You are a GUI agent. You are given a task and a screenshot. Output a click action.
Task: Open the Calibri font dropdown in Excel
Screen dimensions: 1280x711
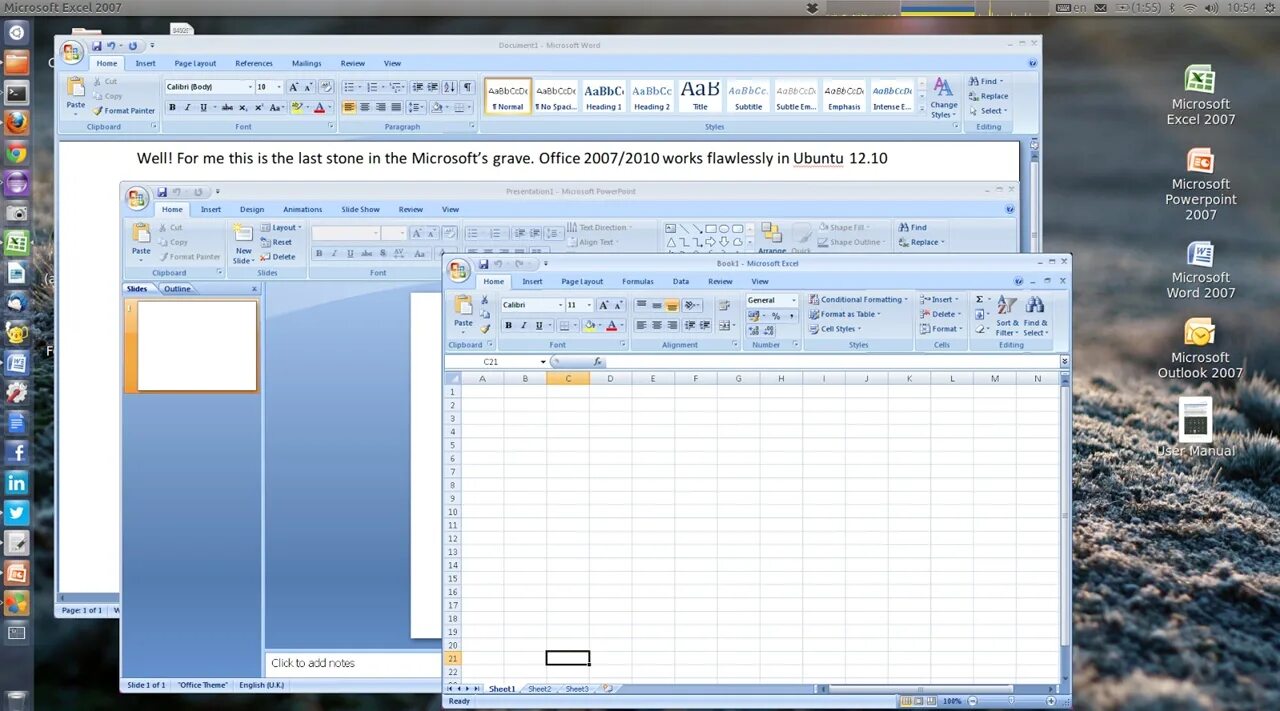(560, 305)
